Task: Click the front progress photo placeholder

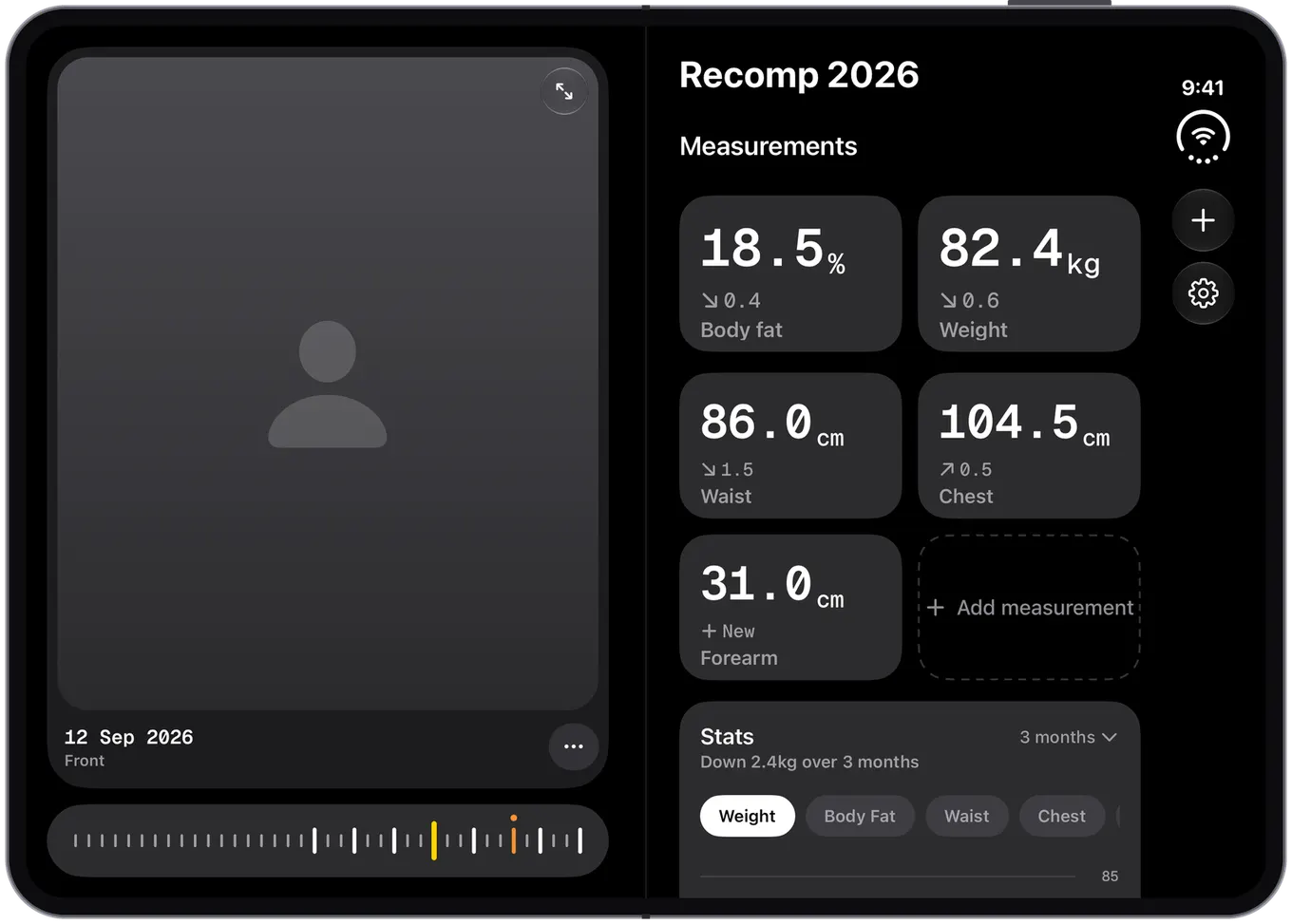Action: click(328, 384)
